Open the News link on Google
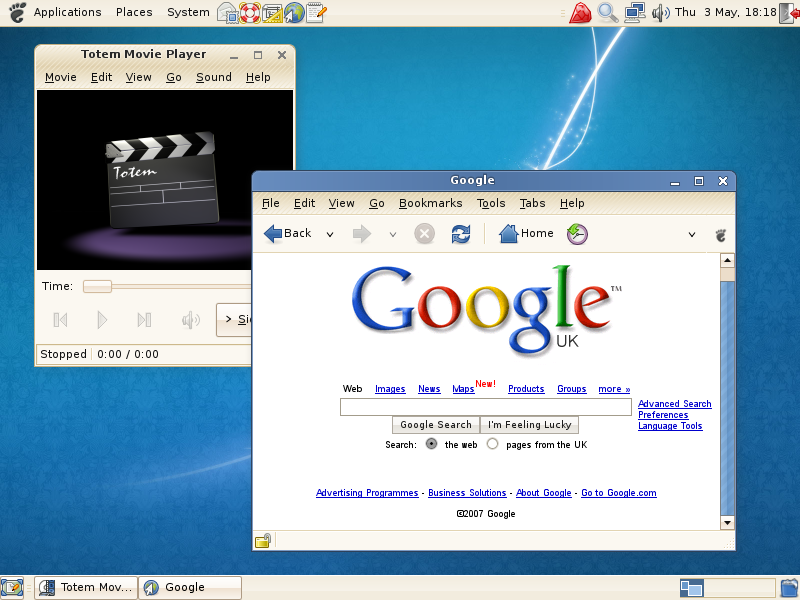This screenshot has height=600, width=800. 429,389
